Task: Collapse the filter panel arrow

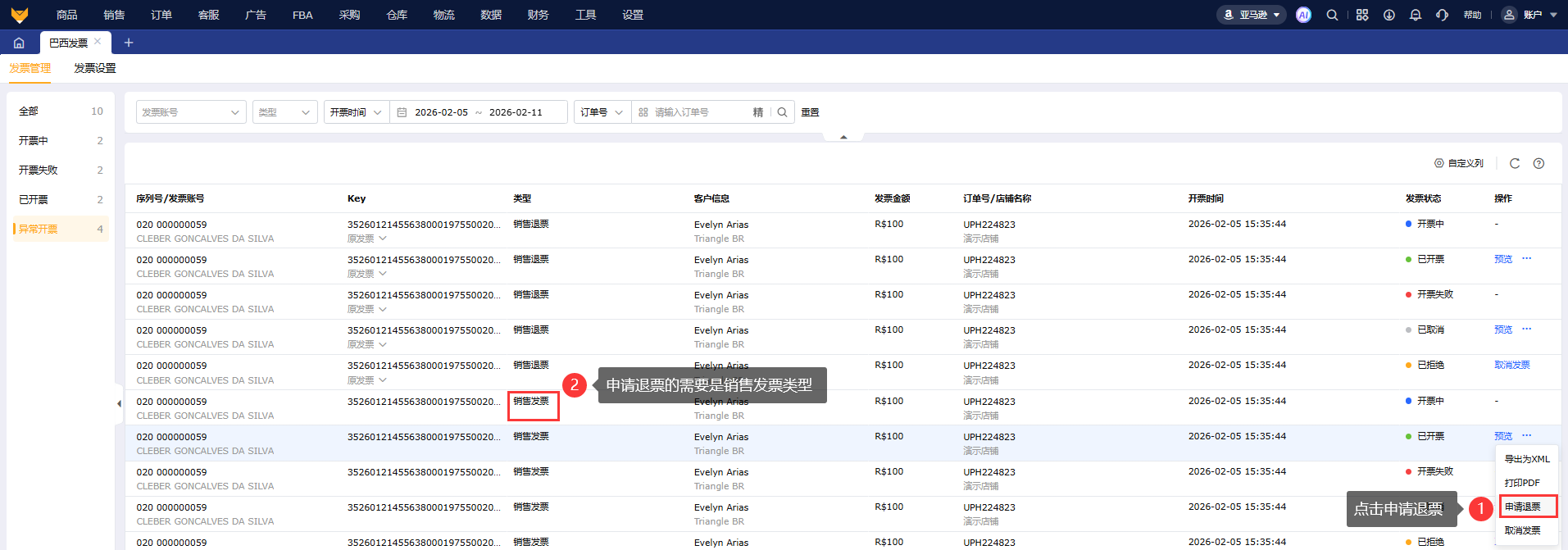Action: click(x=843, y=137)
